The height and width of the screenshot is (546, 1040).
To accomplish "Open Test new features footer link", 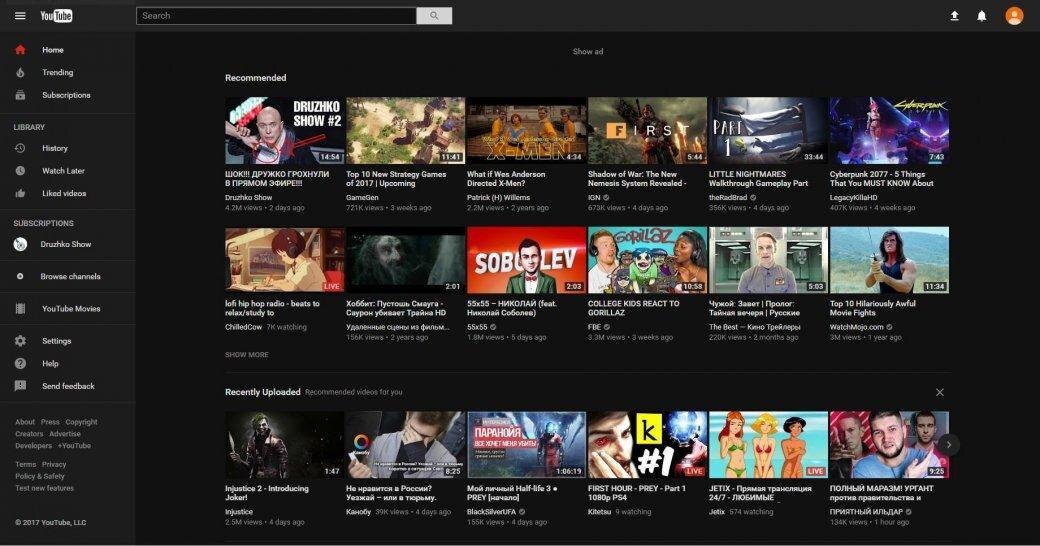I will (x=44, y=488).
